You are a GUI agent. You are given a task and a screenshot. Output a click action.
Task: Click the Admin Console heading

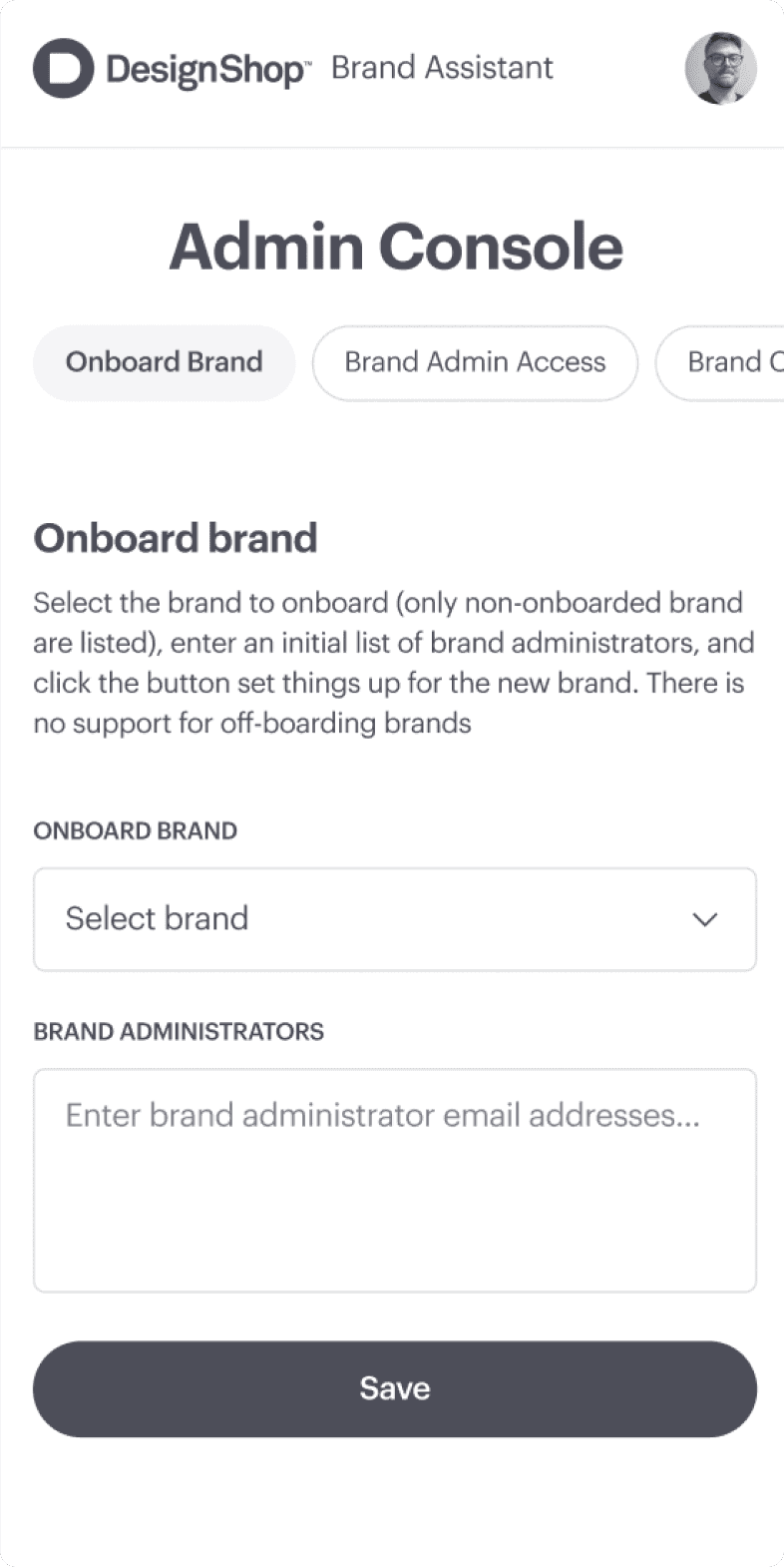coord(394,247)
